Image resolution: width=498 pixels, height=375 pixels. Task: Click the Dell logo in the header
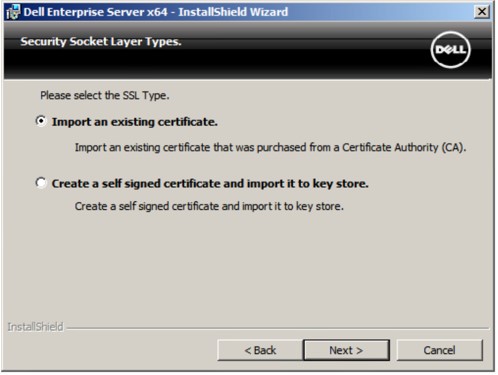(x=450, y=50)
